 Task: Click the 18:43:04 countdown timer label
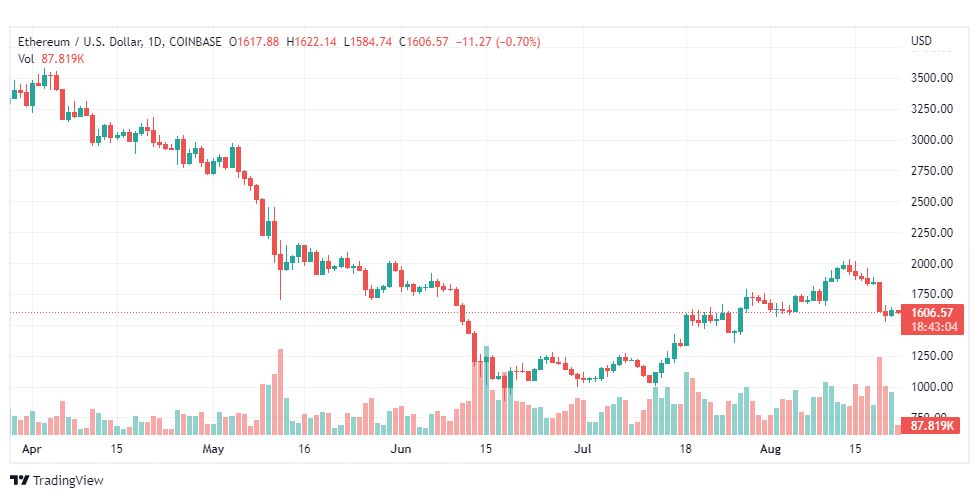[932, 327]
